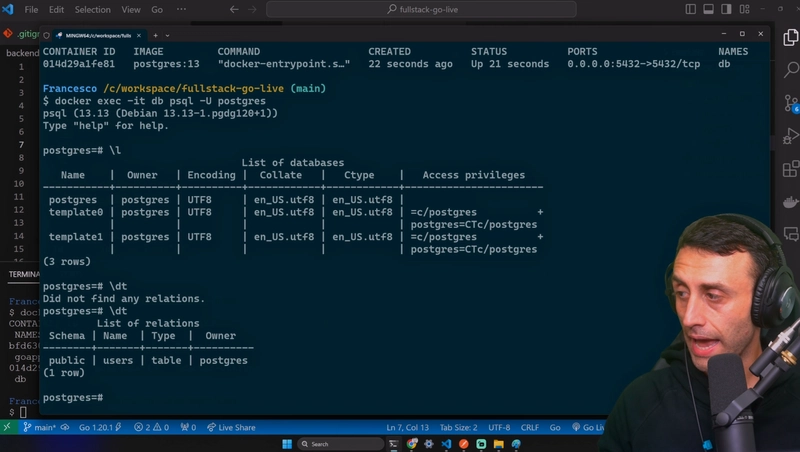Open the View menu
Image resolution: width=800 pixels, height=452 pixels.
[x=131, y=10]
